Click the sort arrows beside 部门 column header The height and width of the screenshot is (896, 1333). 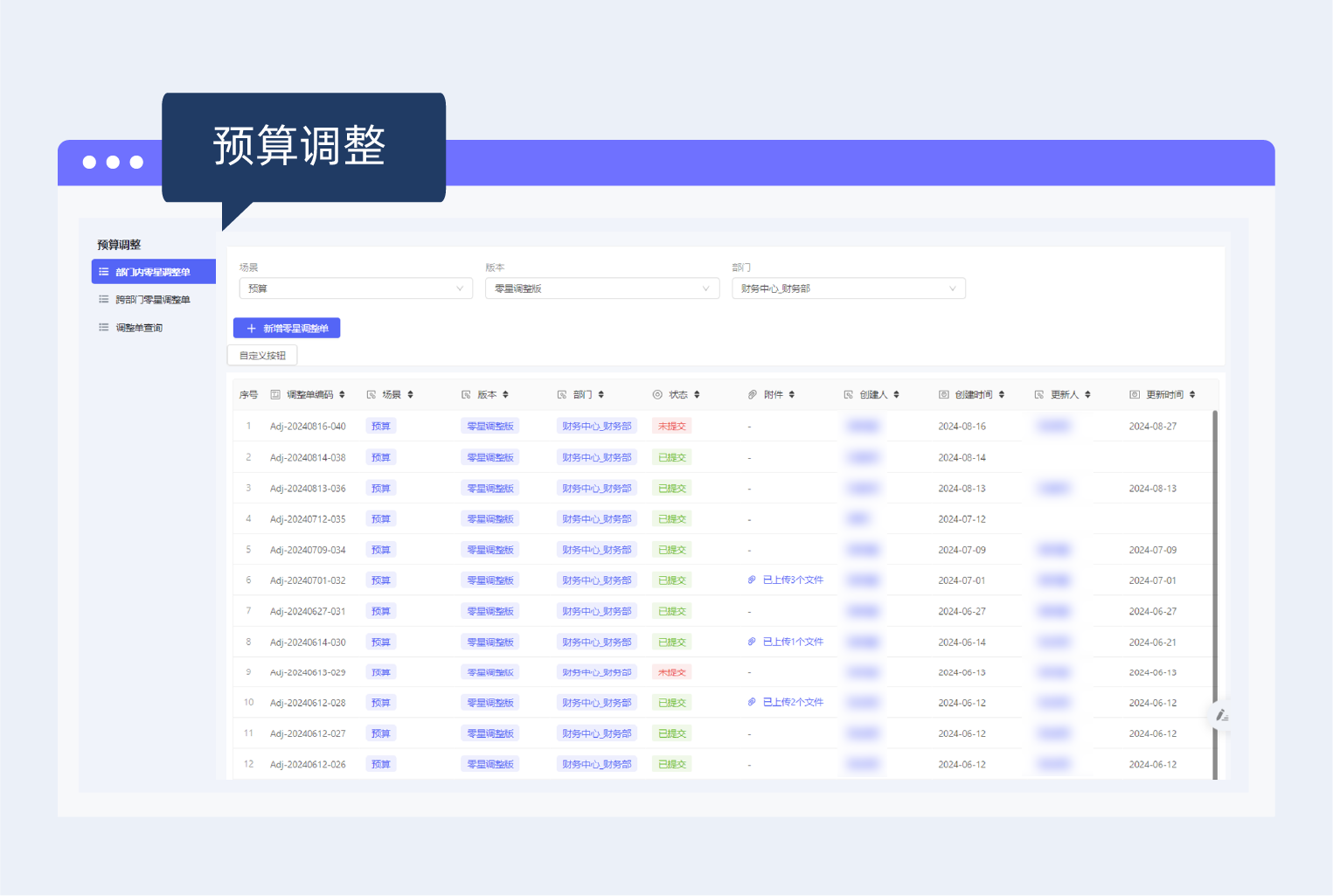point(601,395)
